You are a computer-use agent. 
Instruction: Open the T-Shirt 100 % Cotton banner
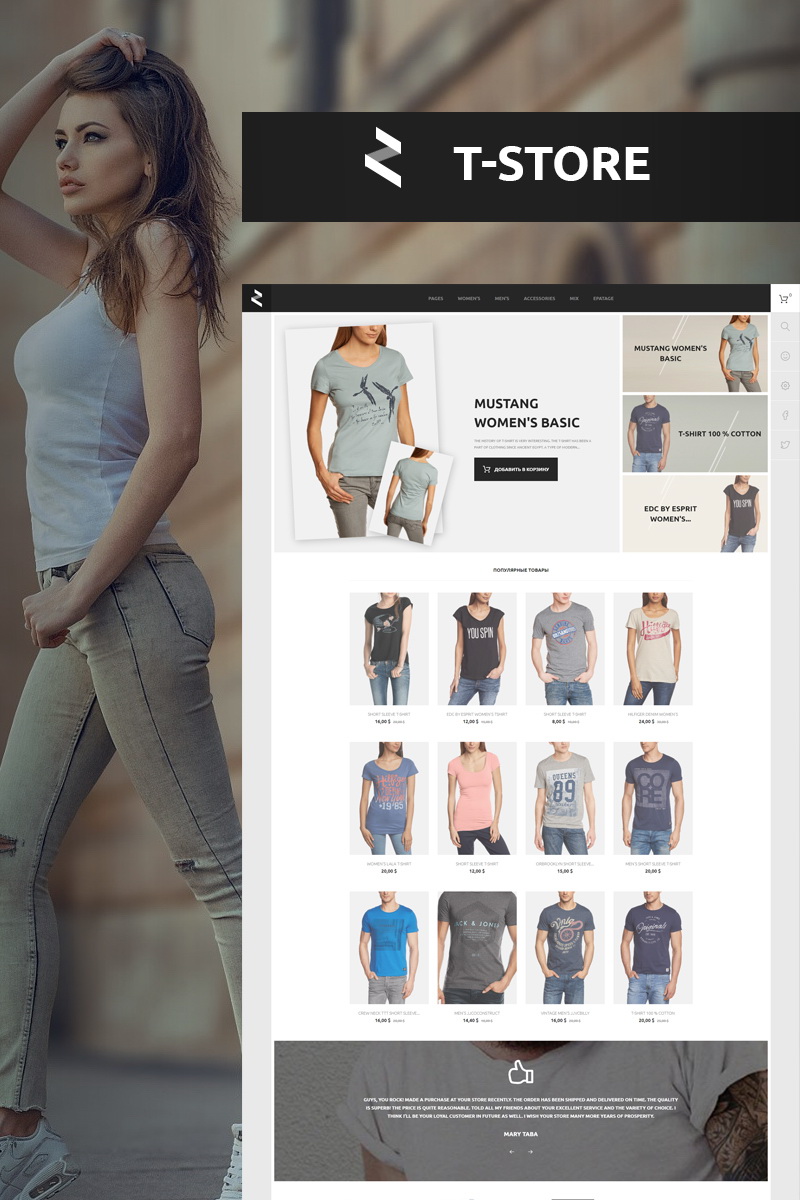pos(695,434)
